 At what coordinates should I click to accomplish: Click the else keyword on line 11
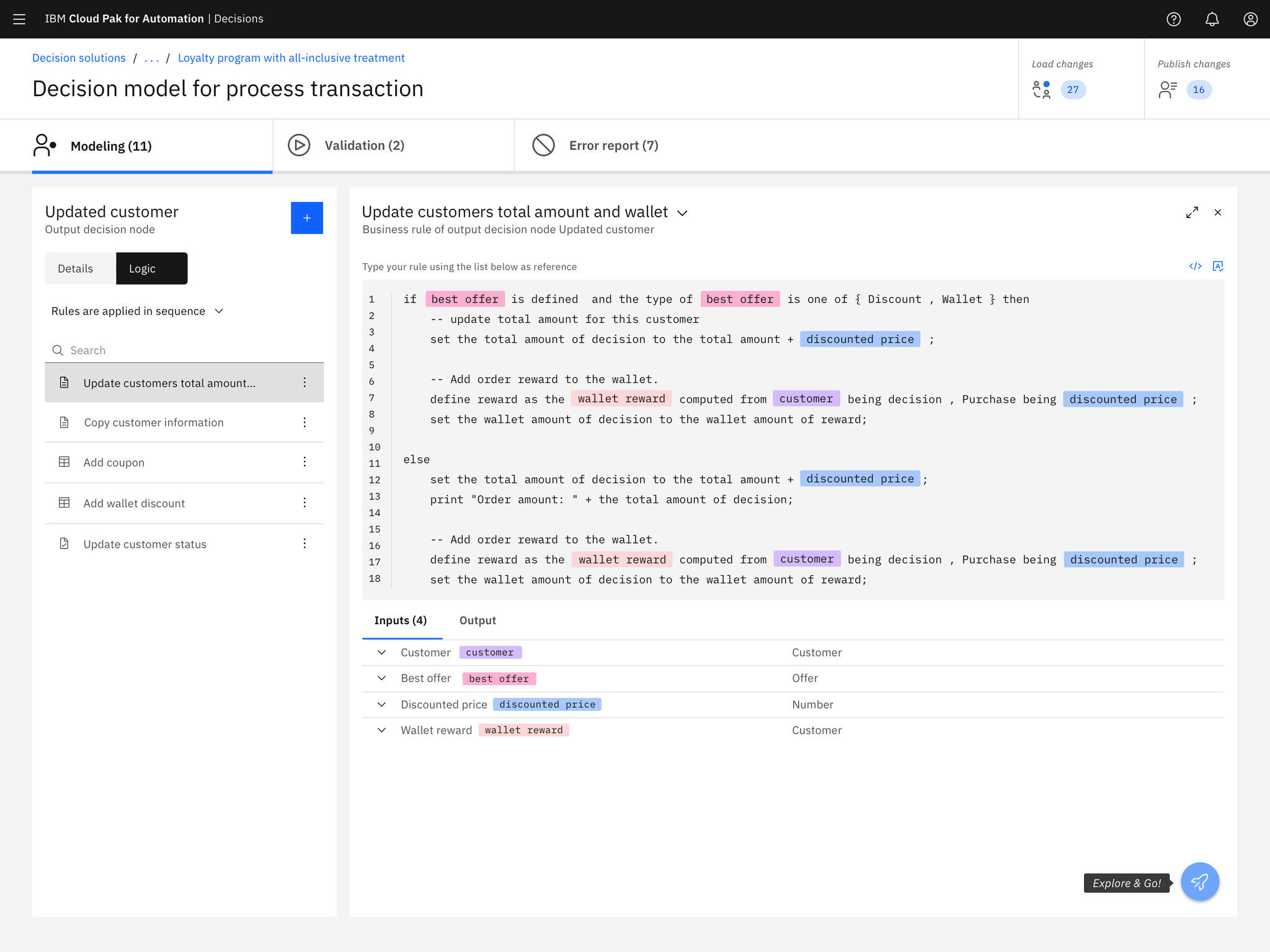[x=416, y=459]
